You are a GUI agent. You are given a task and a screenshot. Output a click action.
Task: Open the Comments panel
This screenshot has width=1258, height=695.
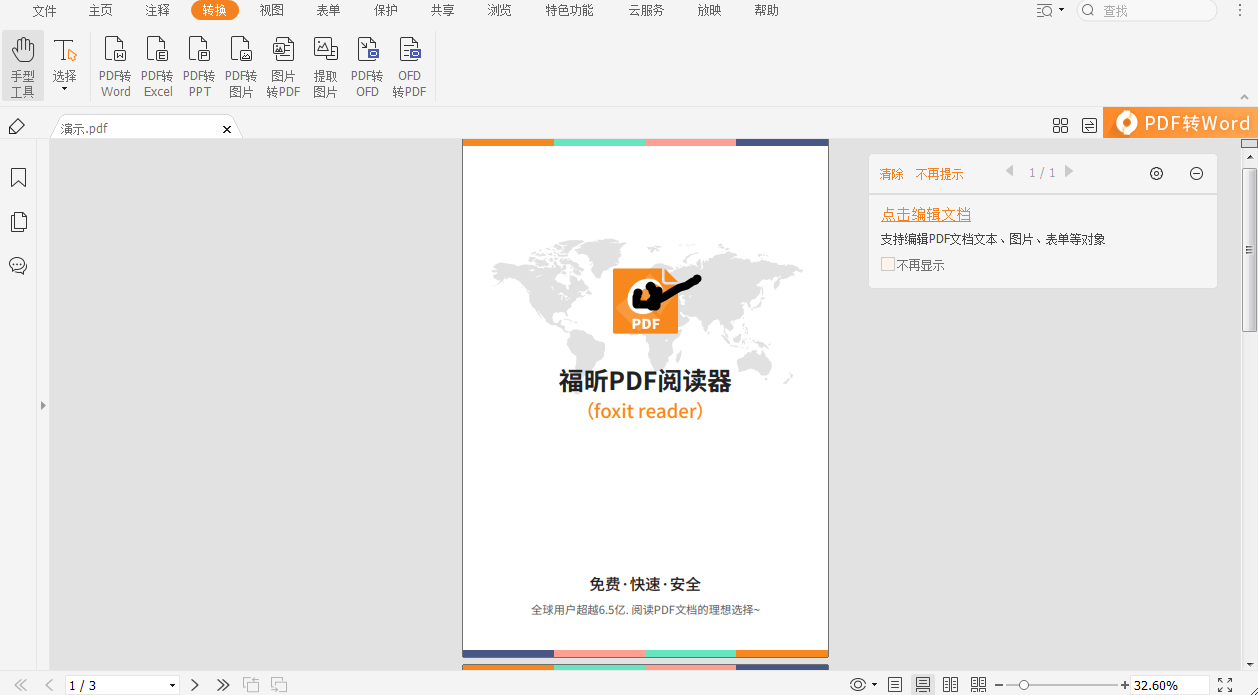[x=18, y=266]
